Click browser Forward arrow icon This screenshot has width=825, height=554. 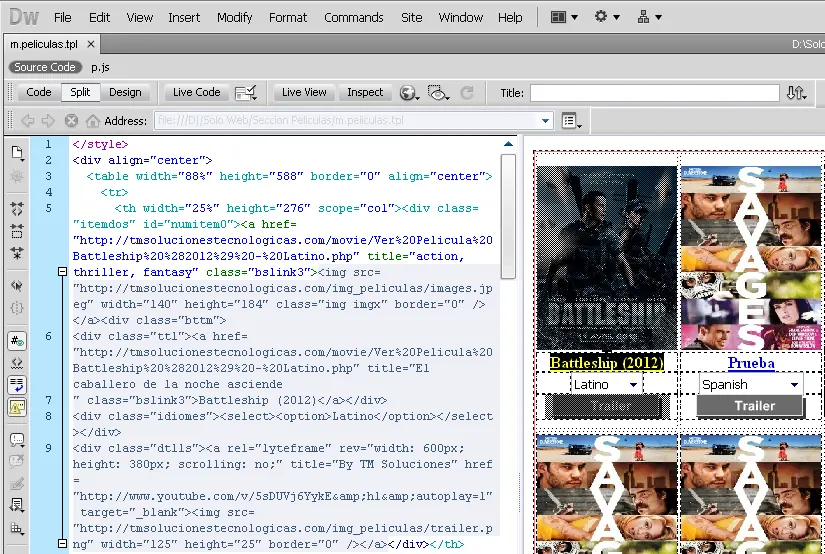click(x=48, y=121)
